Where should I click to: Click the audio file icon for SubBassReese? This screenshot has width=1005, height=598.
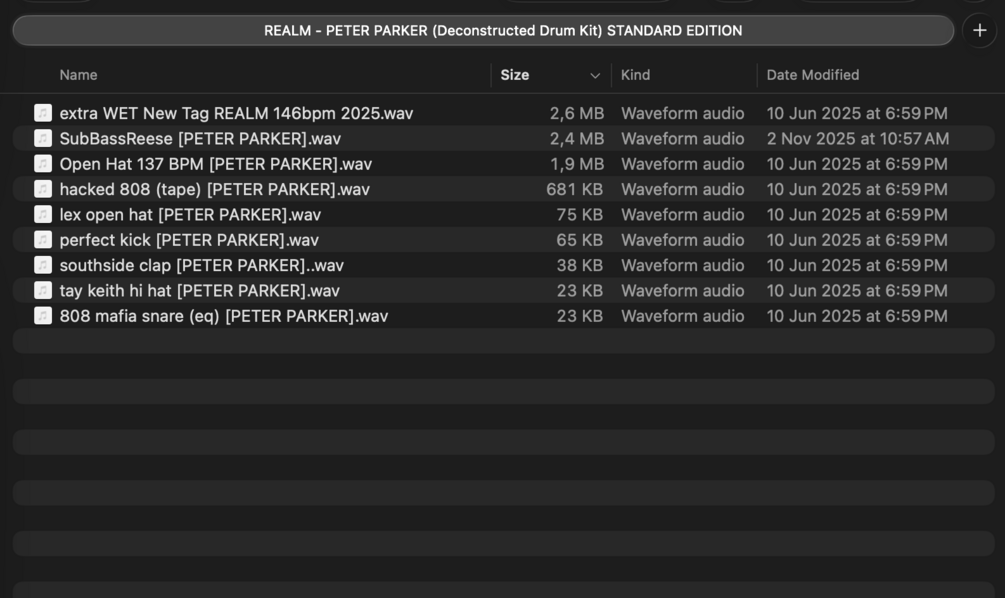tap(43, 138)
